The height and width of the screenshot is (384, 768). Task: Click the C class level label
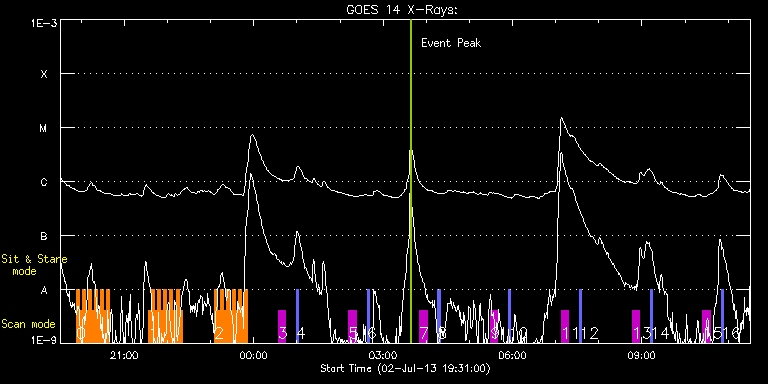point(44,182)
